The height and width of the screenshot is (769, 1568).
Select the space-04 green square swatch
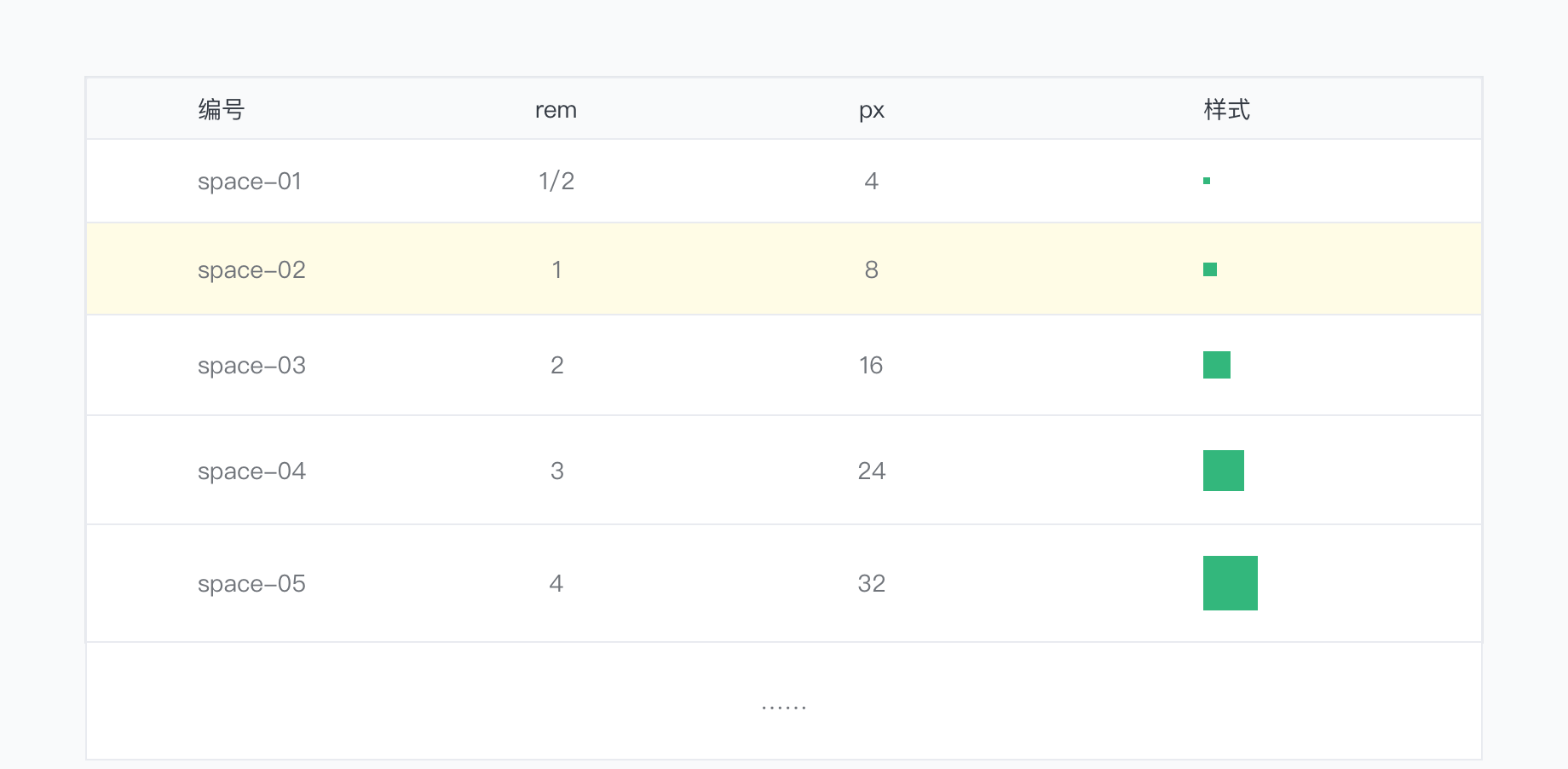(1224, 471)
